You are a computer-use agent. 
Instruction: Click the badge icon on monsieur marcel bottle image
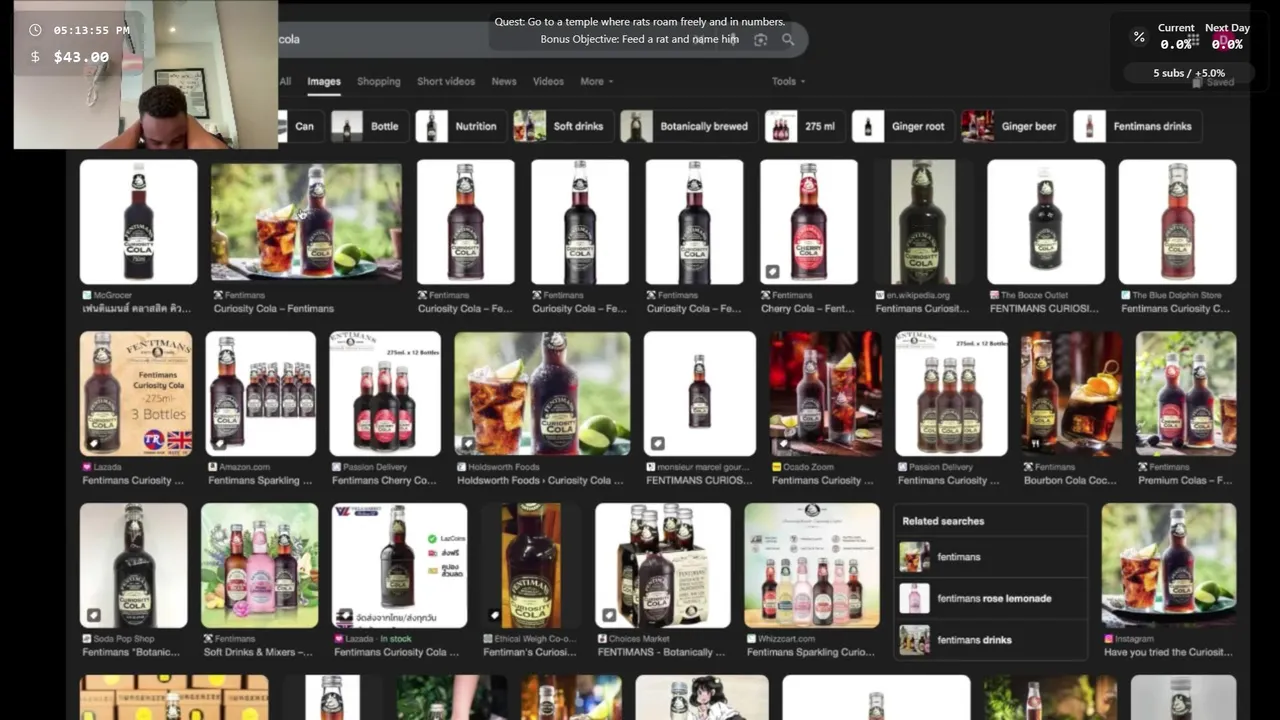click(657, 443)
